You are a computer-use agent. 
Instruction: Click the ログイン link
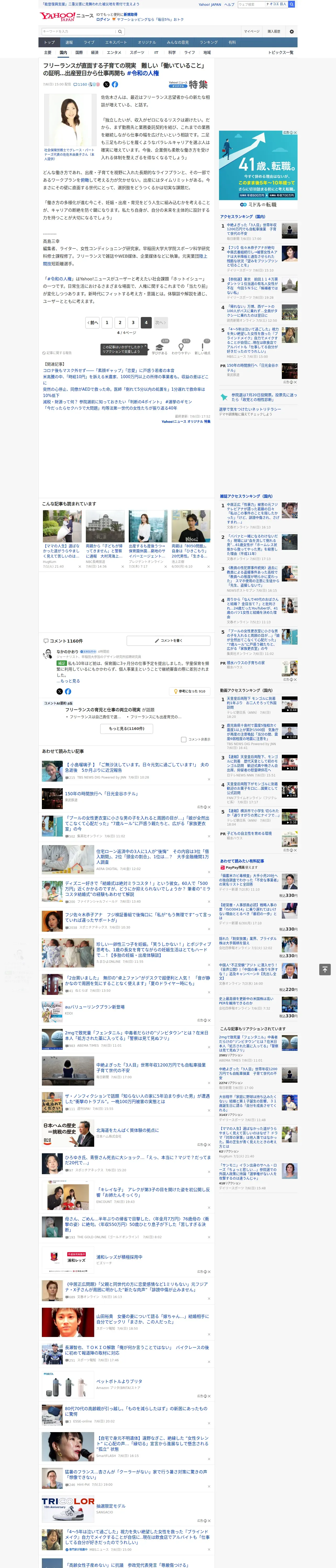pos(103,20)
